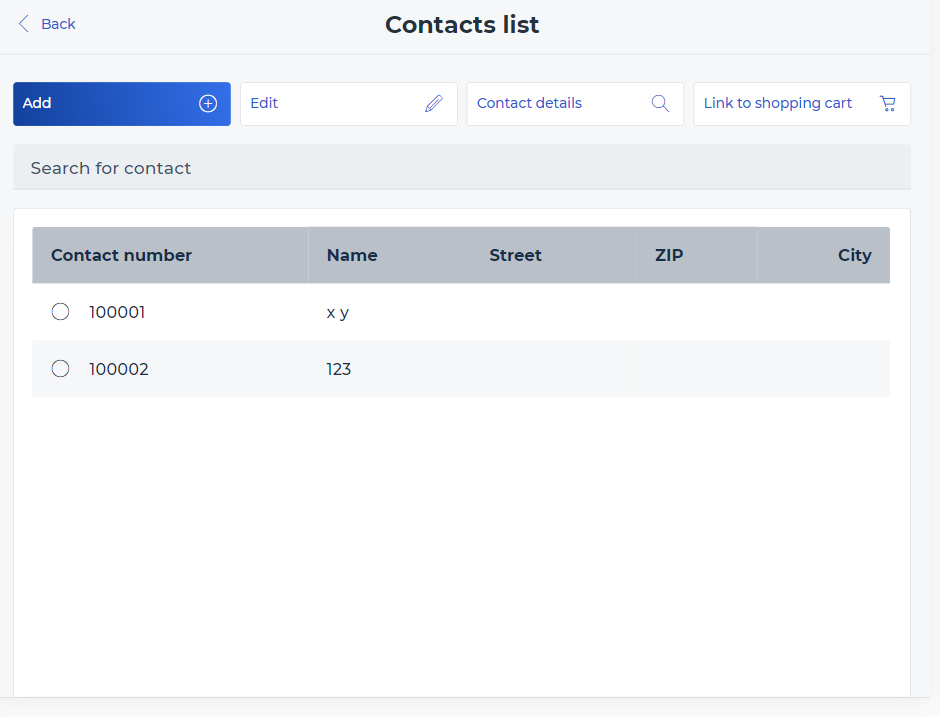Screen dimensions: 940x717
Task: Select the contact named x y
Action: point(338,312)
